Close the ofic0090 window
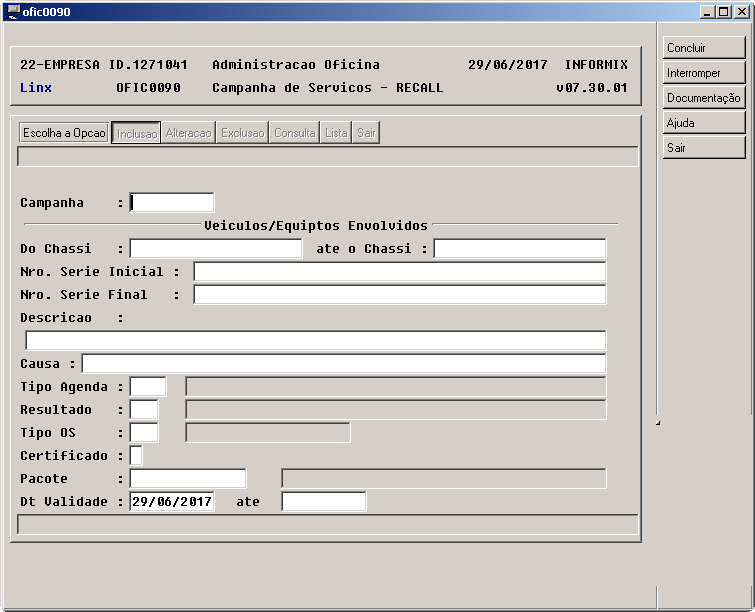 point(742,12)
